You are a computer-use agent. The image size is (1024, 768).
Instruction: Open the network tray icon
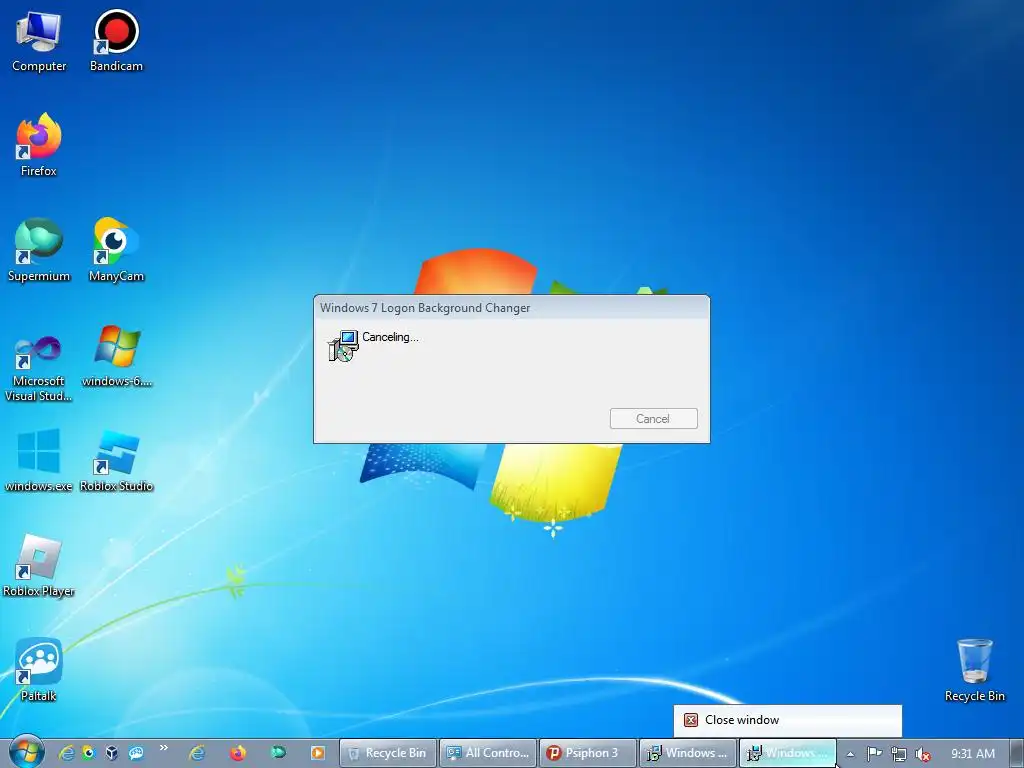point(899,754)
